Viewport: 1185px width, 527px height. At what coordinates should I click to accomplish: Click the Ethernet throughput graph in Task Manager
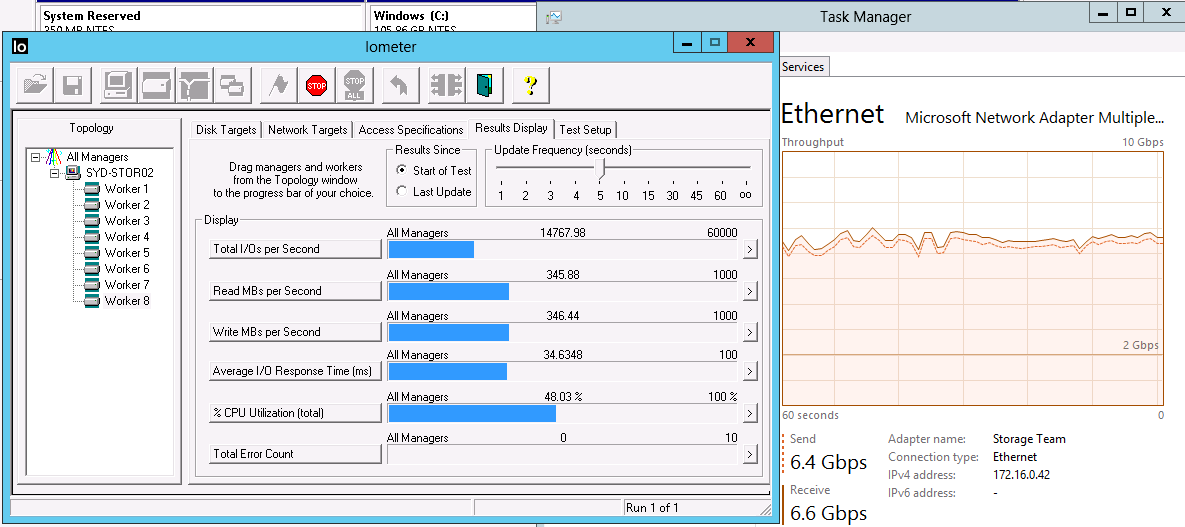coord(973,277)
